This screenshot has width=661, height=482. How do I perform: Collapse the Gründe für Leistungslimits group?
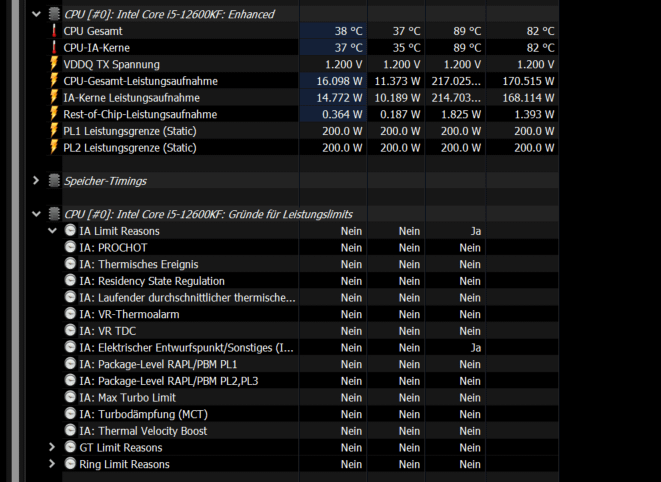click(x=36, y=214)
